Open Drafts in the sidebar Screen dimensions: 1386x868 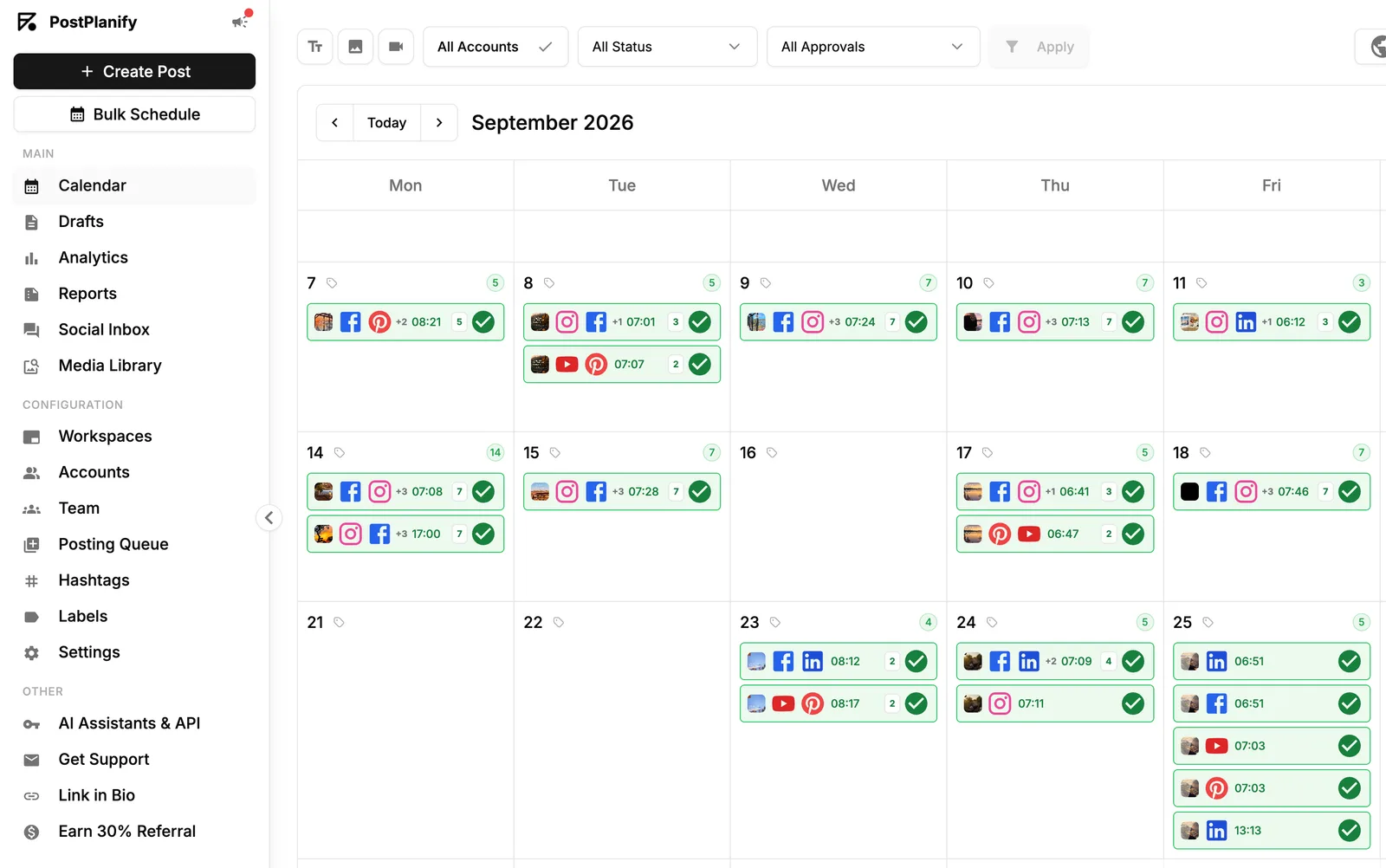tap(134, 222)
